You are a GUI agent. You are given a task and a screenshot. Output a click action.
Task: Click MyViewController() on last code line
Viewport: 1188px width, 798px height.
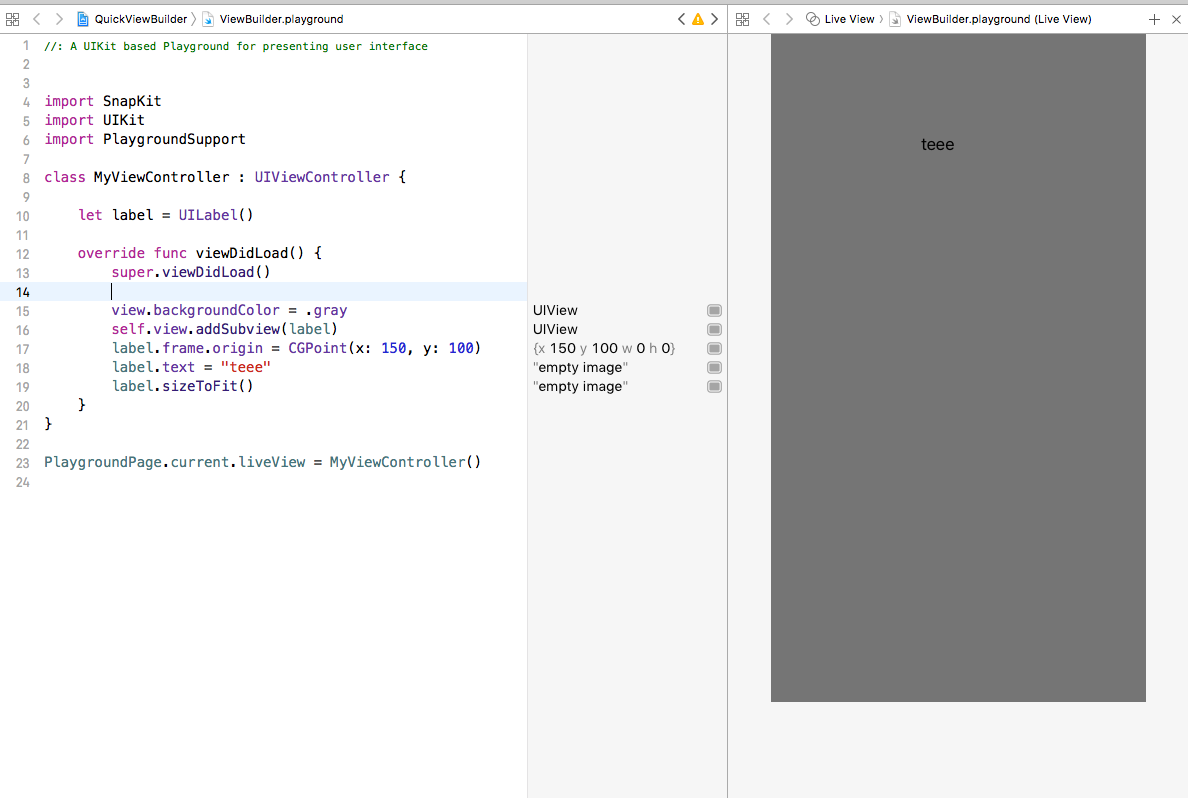pyautogui.click(x=405, y=462)
